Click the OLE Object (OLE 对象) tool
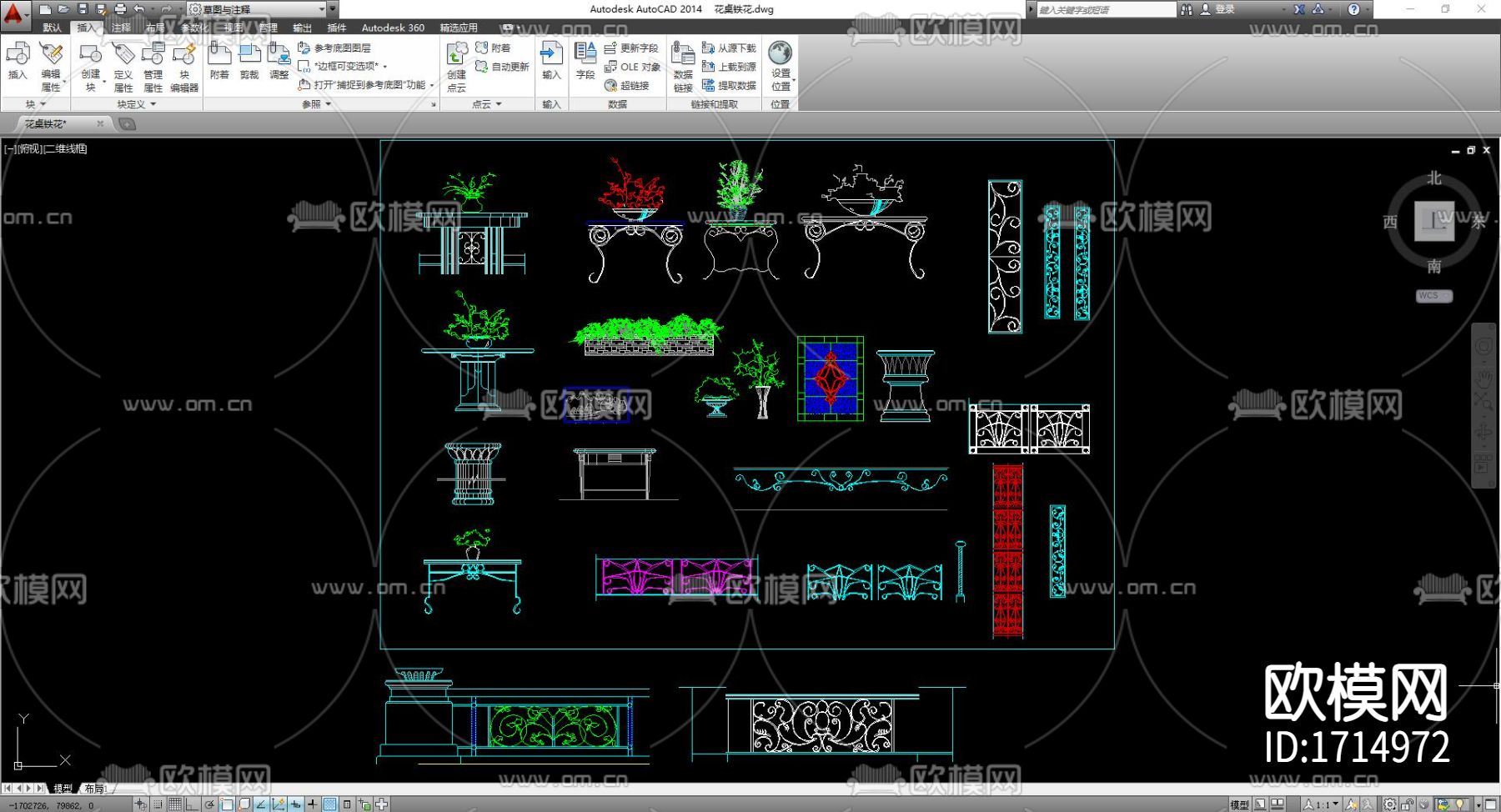The width and height of the screenshot is (1501, 812). click(x=632, y=67)
